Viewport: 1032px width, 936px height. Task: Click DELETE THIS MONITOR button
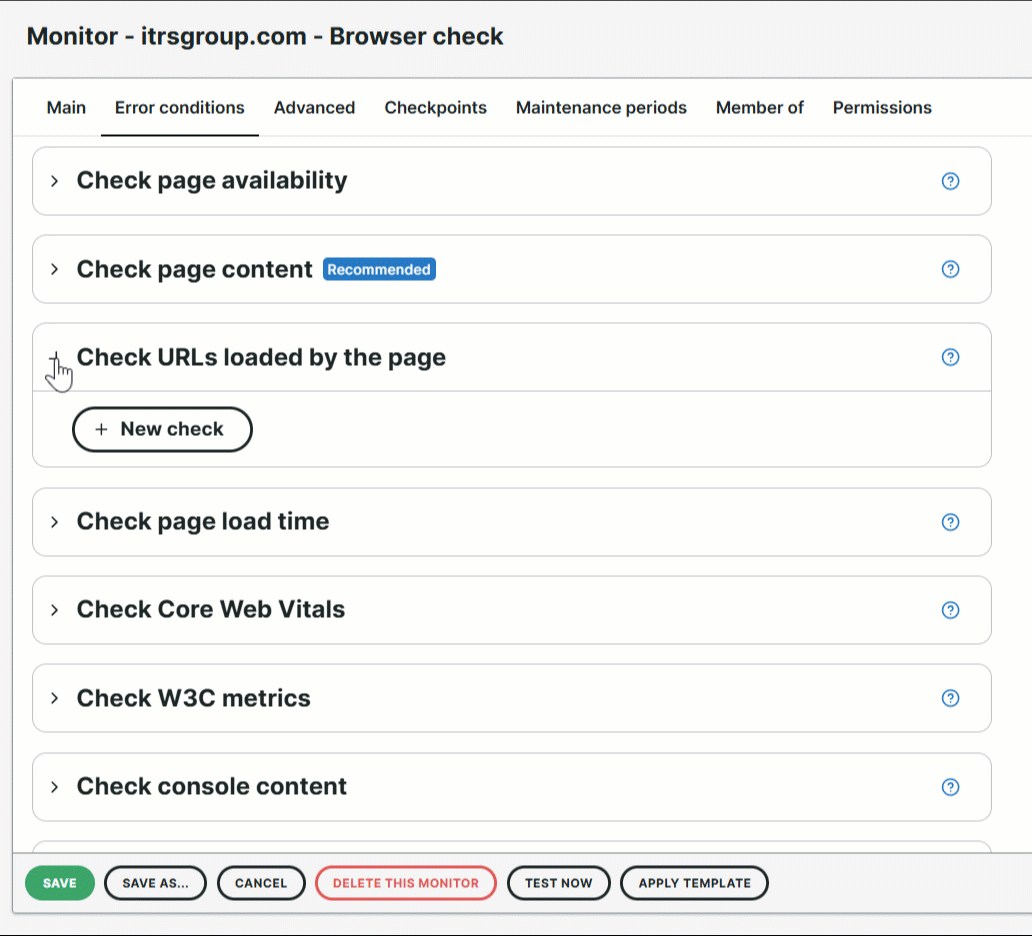coord(405,883)
